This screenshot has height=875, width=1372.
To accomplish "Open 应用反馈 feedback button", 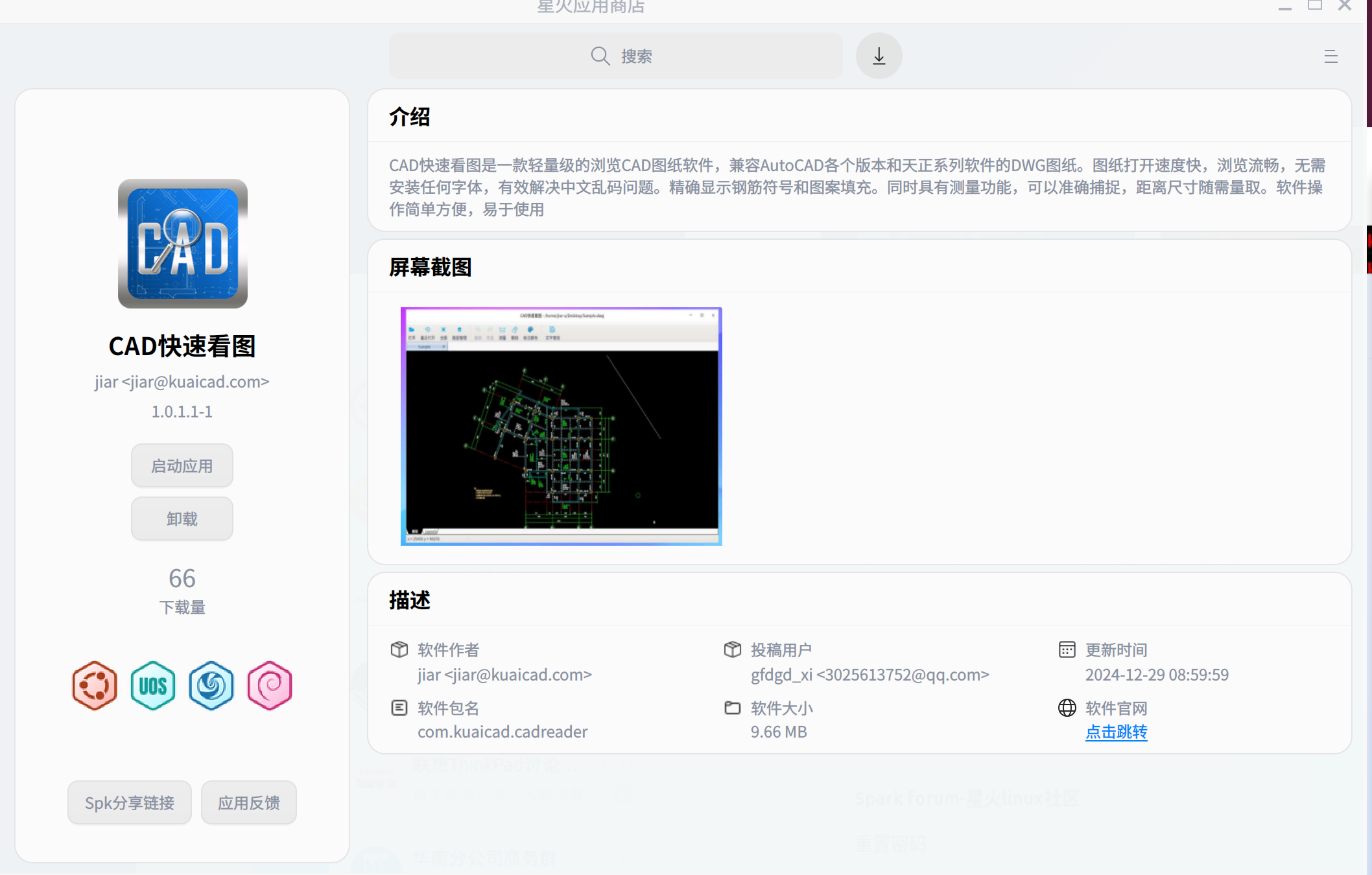I will click(x=249, y=802).
